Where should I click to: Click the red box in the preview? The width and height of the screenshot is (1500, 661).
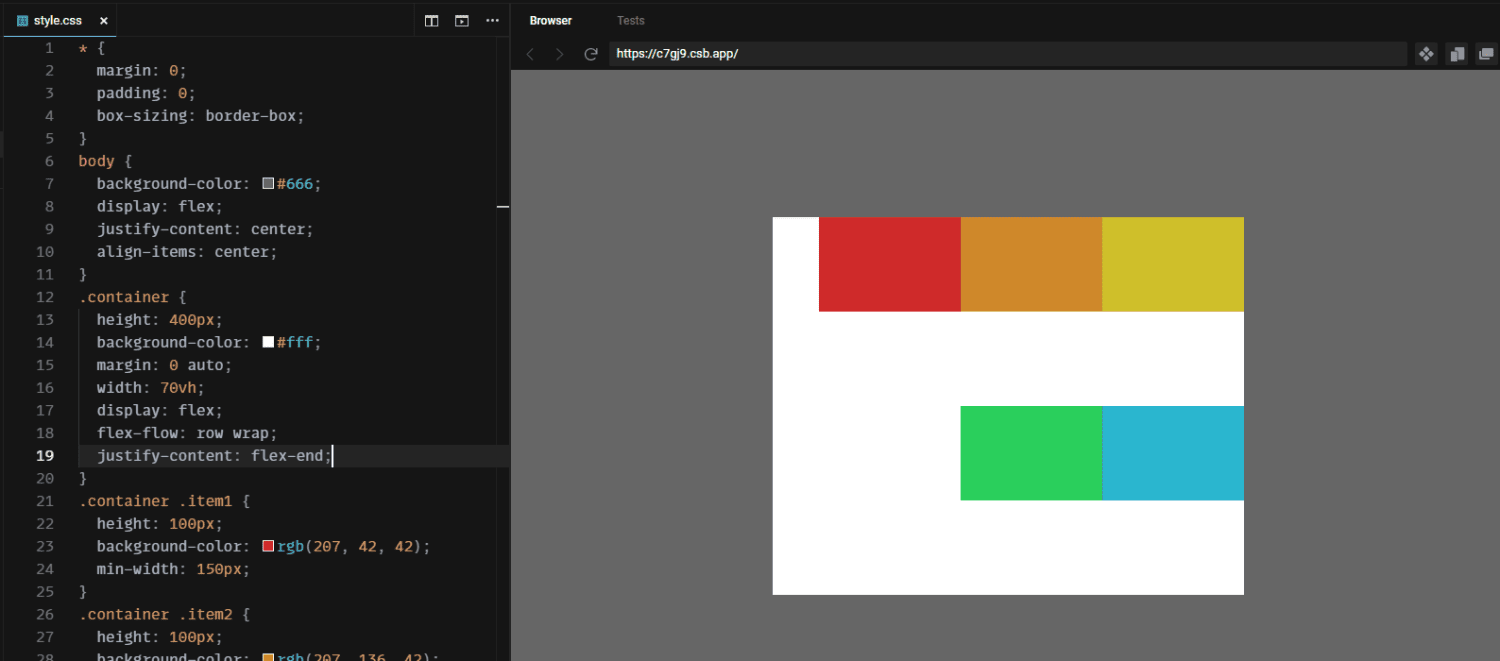(890, 264)
